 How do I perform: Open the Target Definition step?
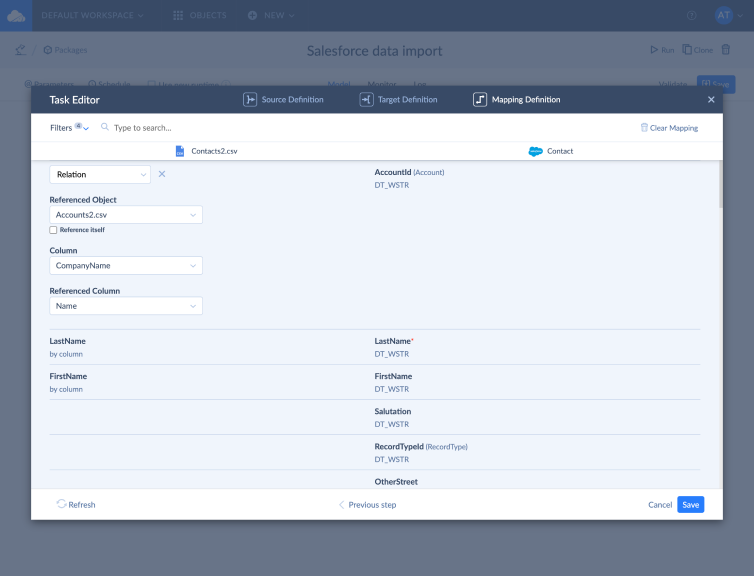tap(399, 100)
